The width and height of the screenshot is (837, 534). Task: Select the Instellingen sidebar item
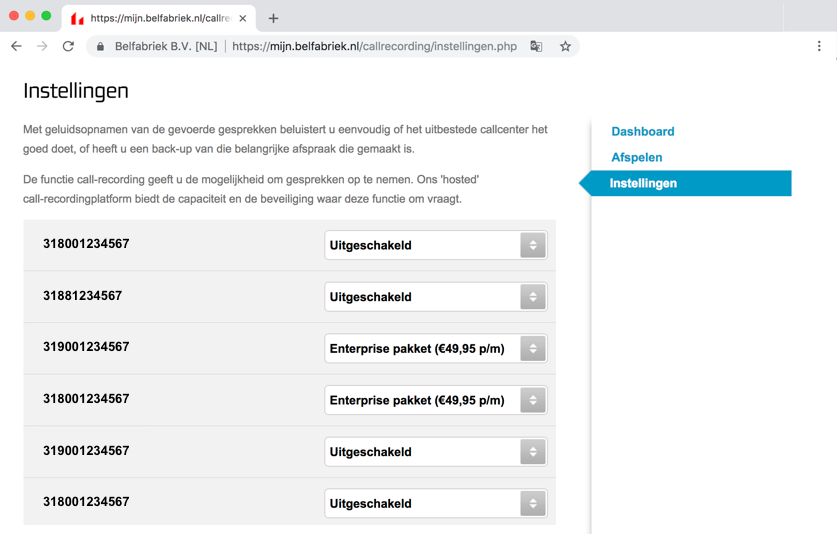685,183
